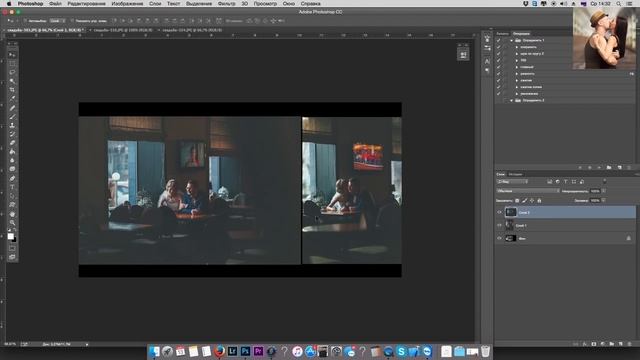Open Premiere Pro from the Dock
This screenshot has height=360, width=640.
coord(258,351)
